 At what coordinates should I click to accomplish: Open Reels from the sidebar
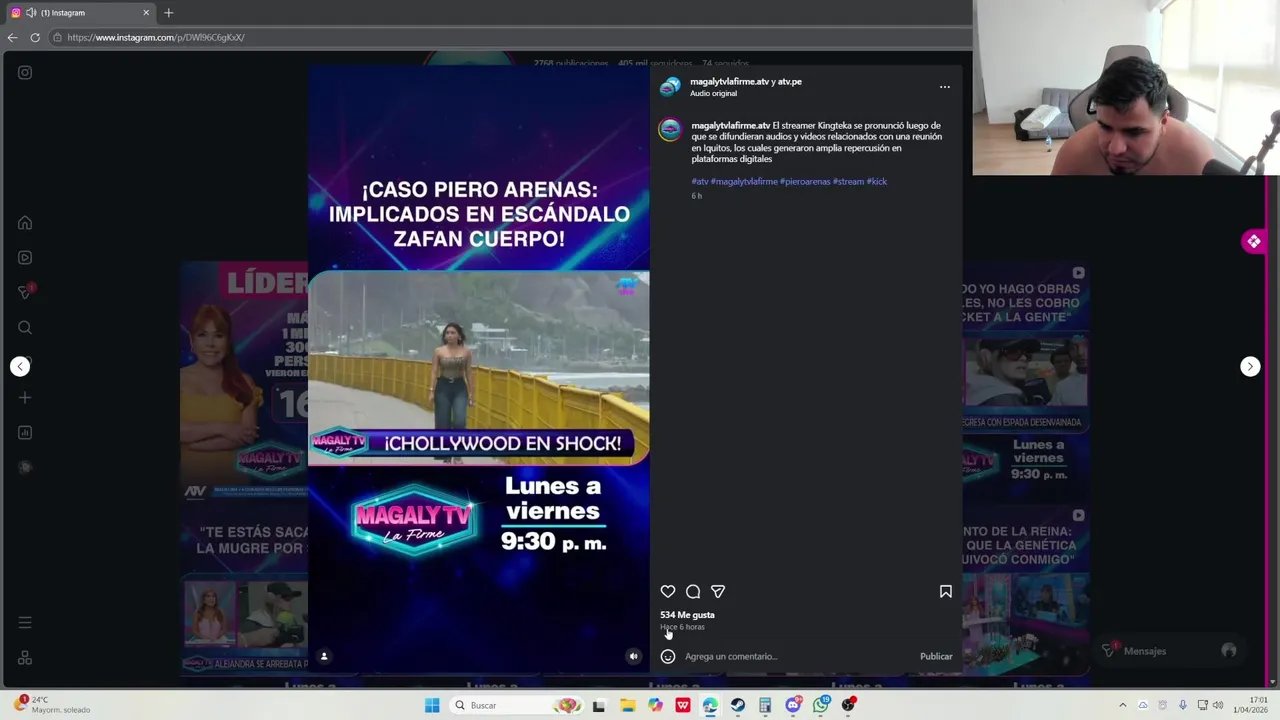25,257
